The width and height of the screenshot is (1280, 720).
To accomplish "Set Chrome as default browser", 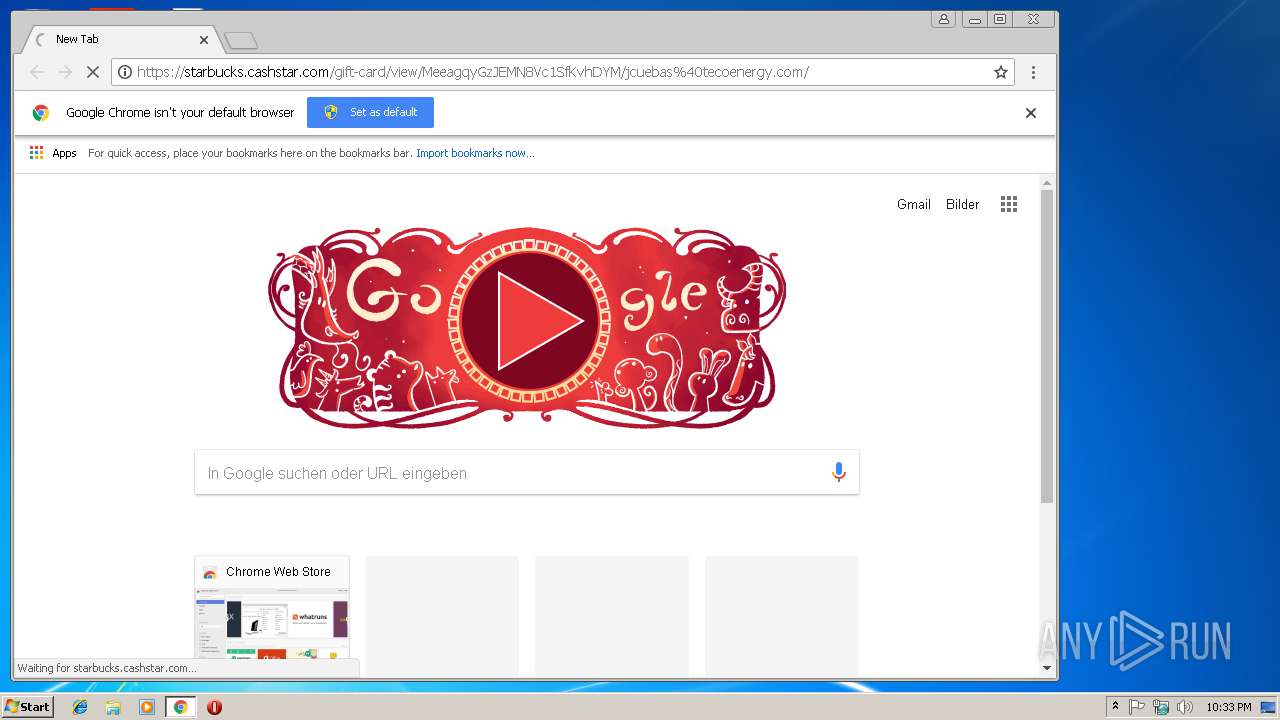I will 370,112.
